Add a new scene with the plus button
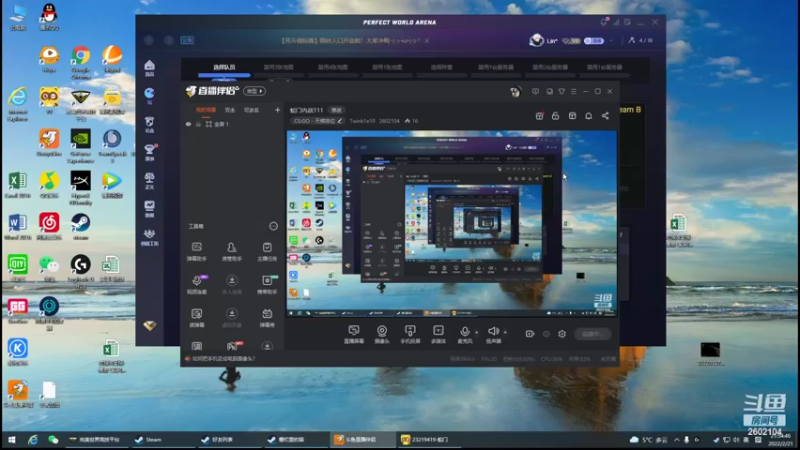 point(277,110)
